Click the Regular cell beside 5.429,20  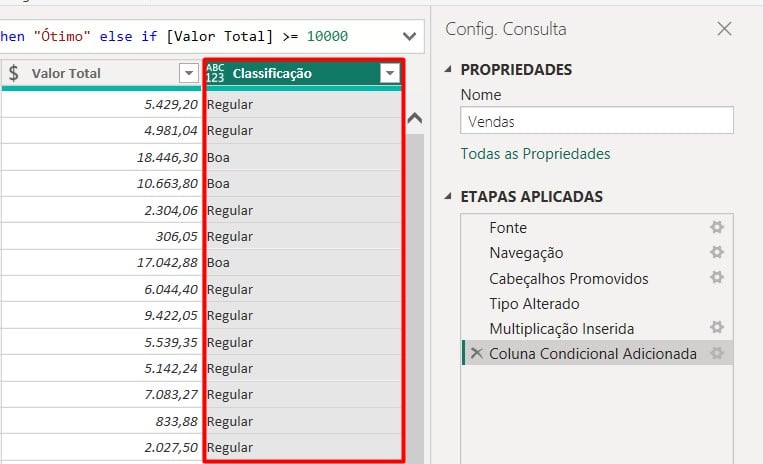[x=303, y=104]
